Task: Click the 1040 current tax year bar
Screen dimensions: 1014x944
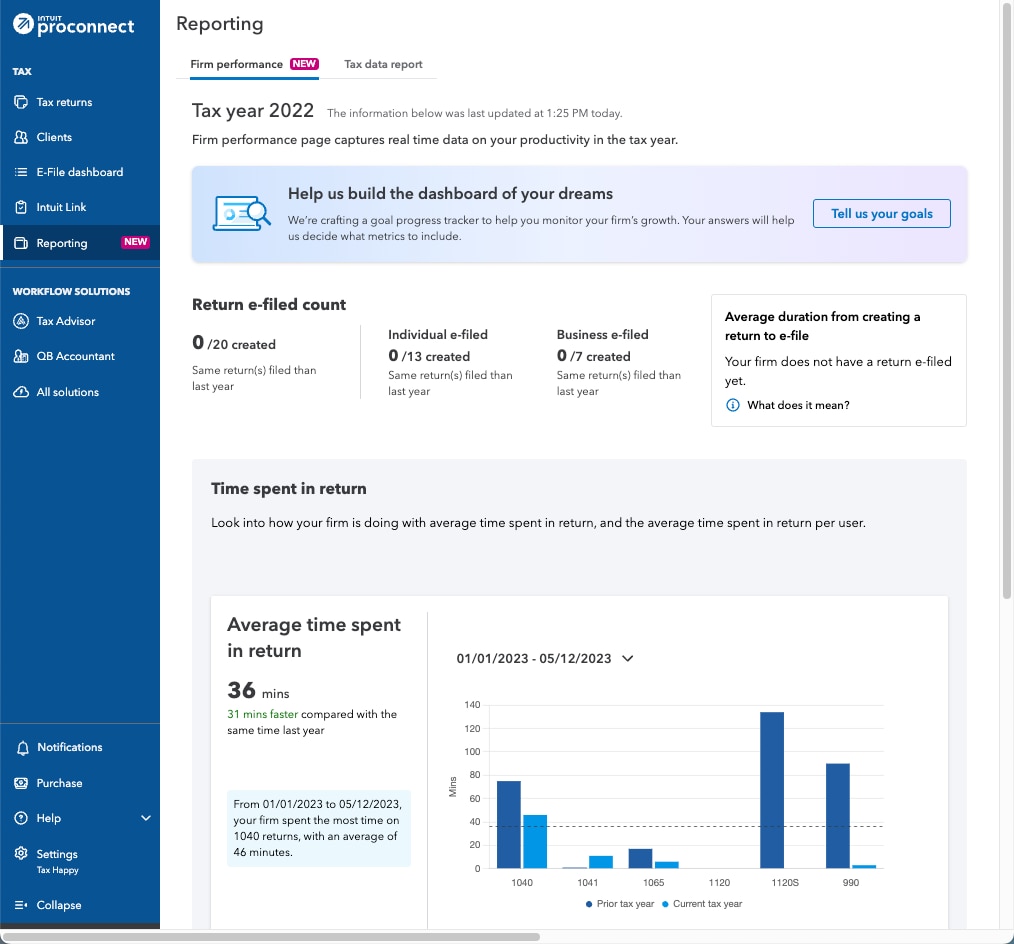Action: click(x=535, y=841)
